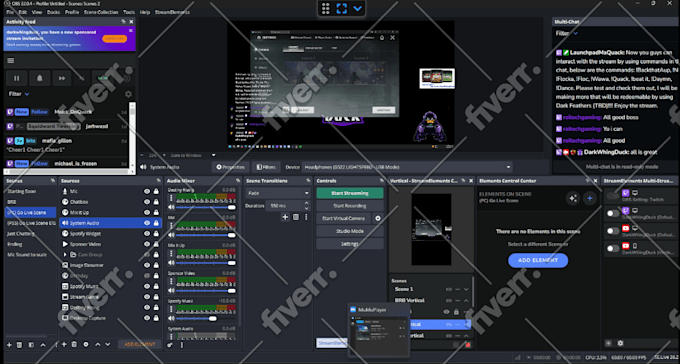The image size is (680, 364).
Task: Click the blue ADD ELEMENT button
Action: (538, 260)
